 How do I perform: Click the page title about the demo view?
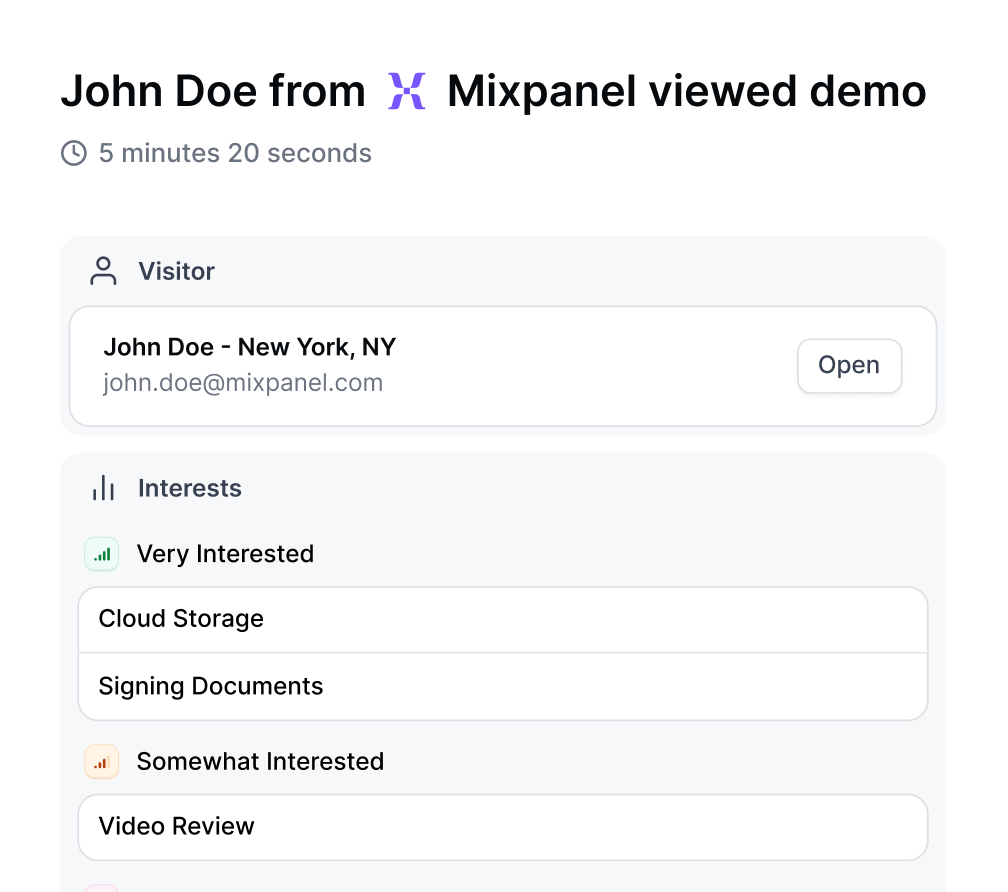coord(494,91)
